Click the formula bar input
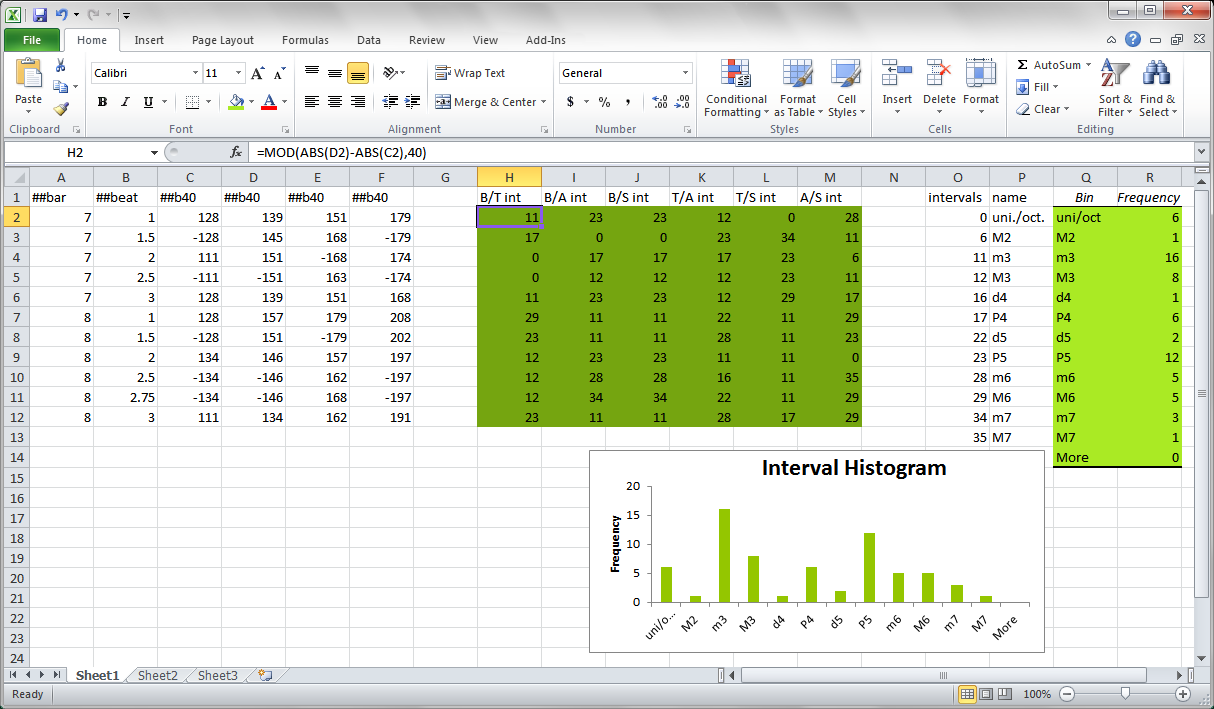 tap(720, 152)
